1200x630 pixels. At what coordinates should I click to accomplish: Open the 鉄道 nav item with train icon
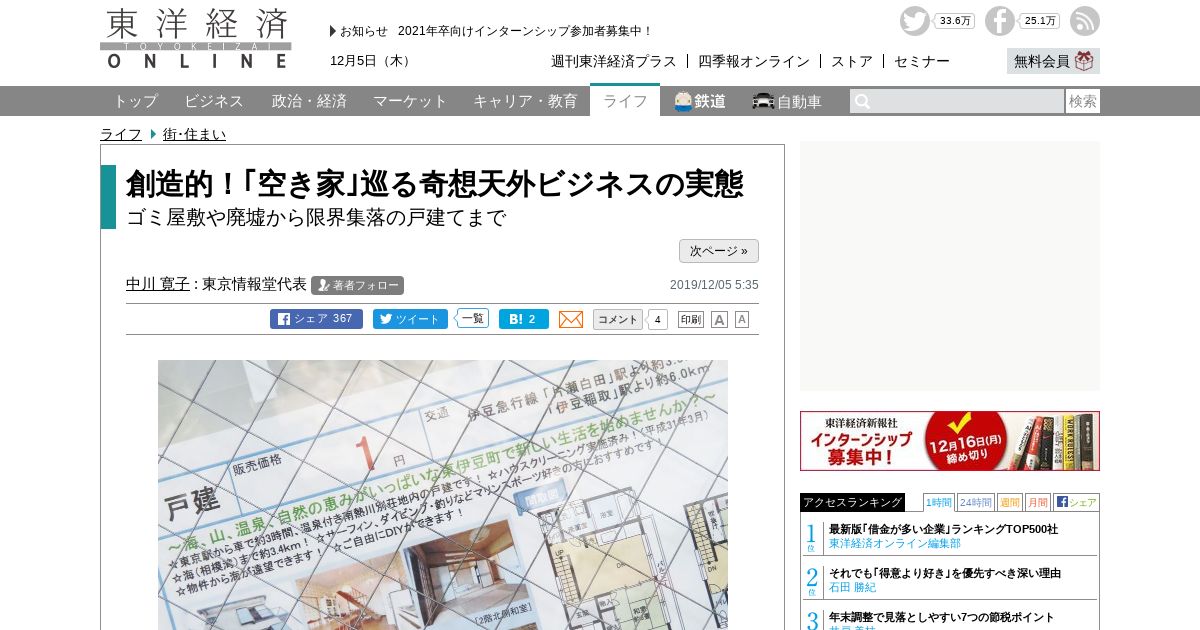coord(700,101)
